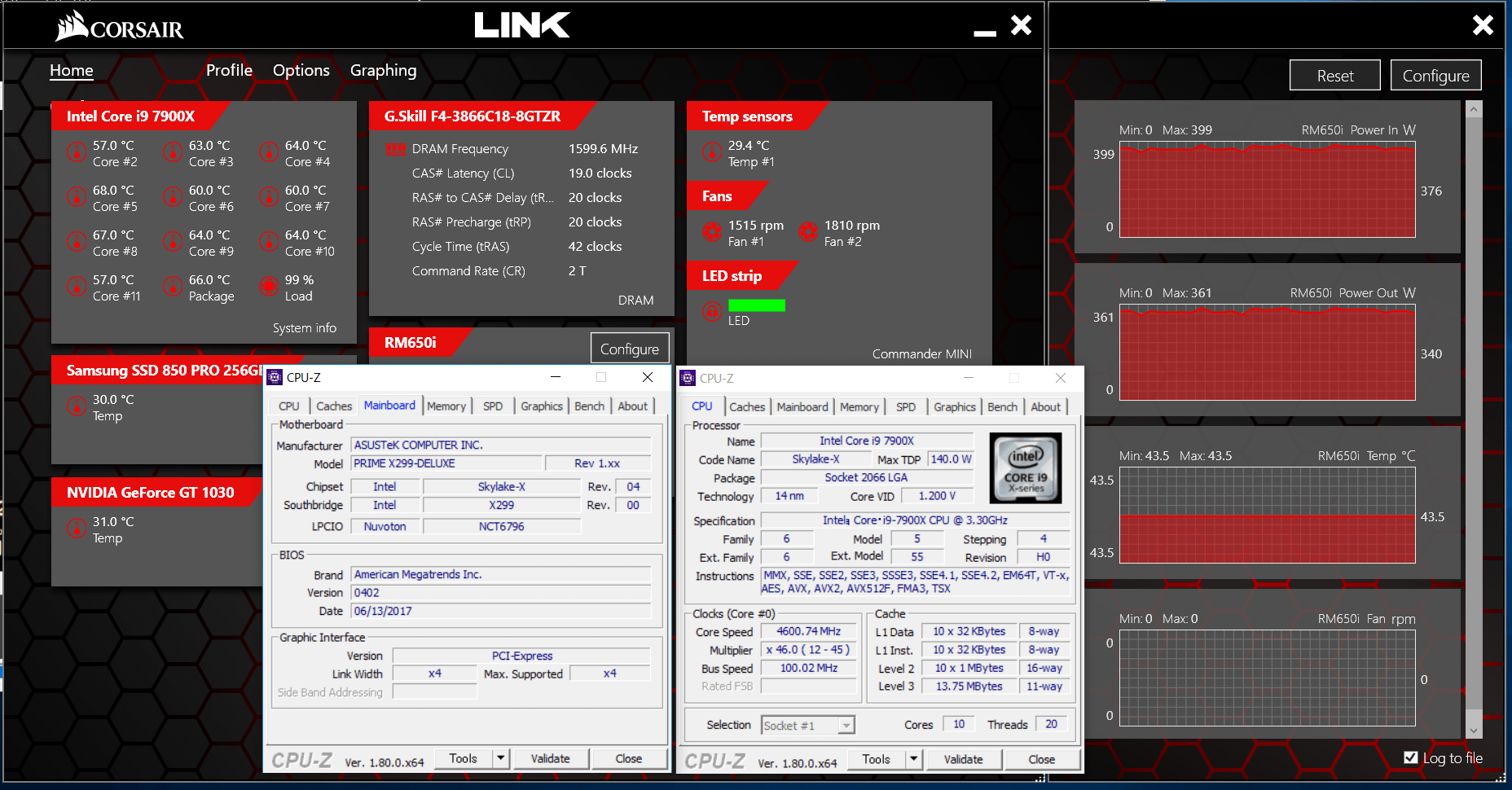Click the BIOS Version 0402 field
This screenshot has width=1512, height=790.
click(501, 593)
